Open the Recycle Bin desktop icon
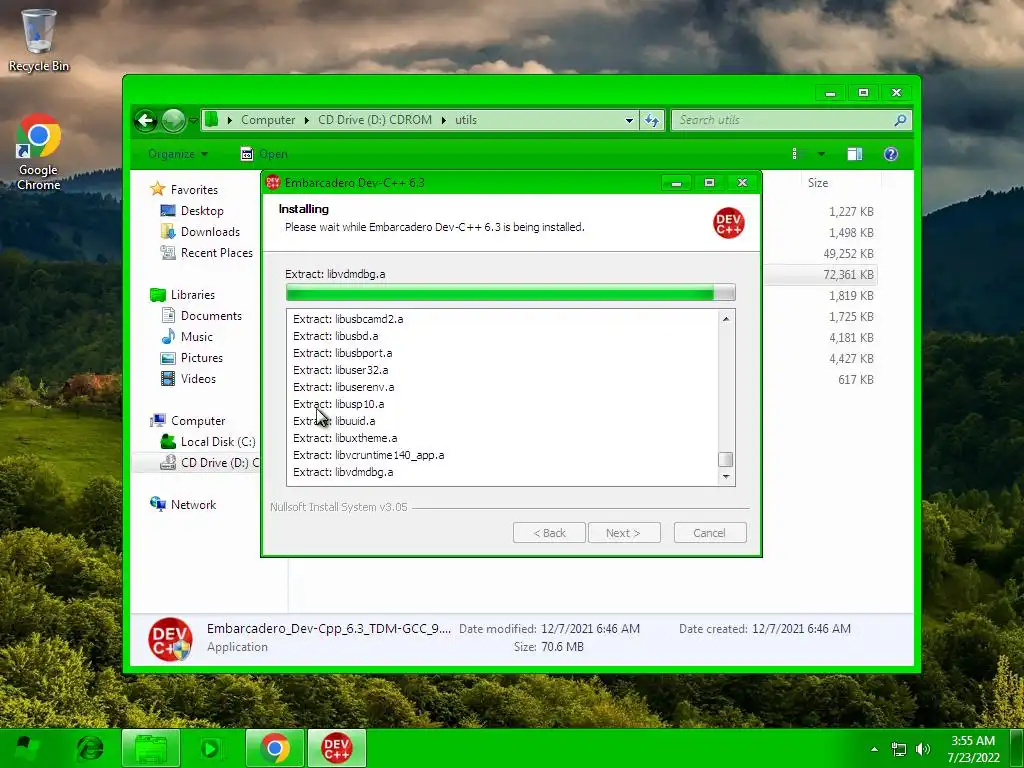 point(39,39)
